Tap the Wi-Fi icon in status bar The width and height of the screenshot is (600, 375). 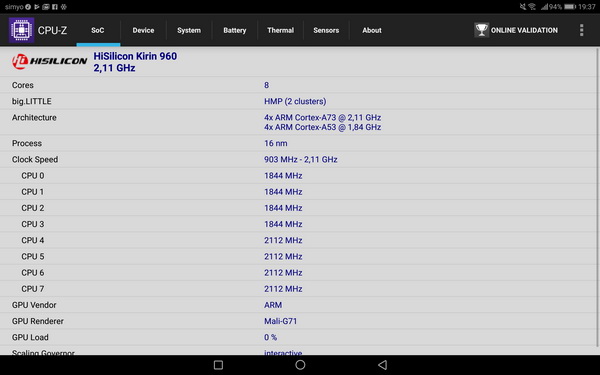tap(532, 7)
